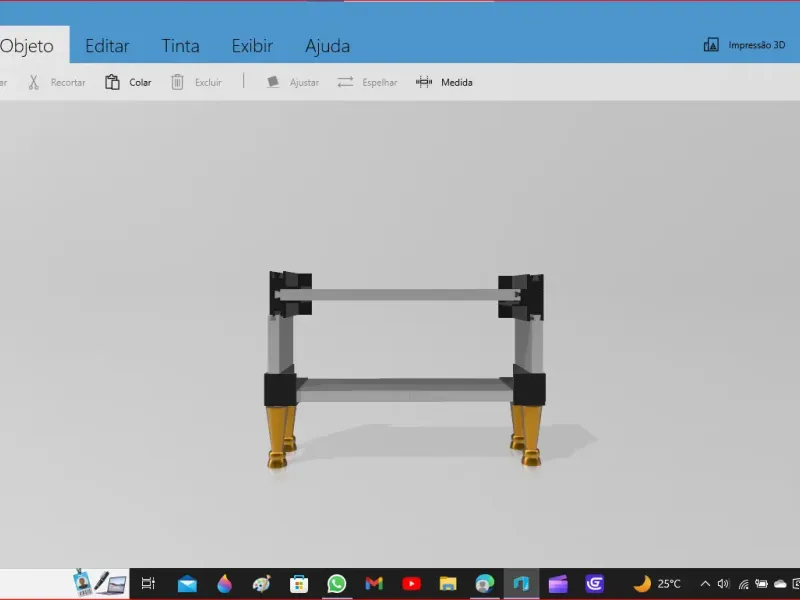Expand the hidden system tray icons
800x600 pixels.
coord(705,583)
